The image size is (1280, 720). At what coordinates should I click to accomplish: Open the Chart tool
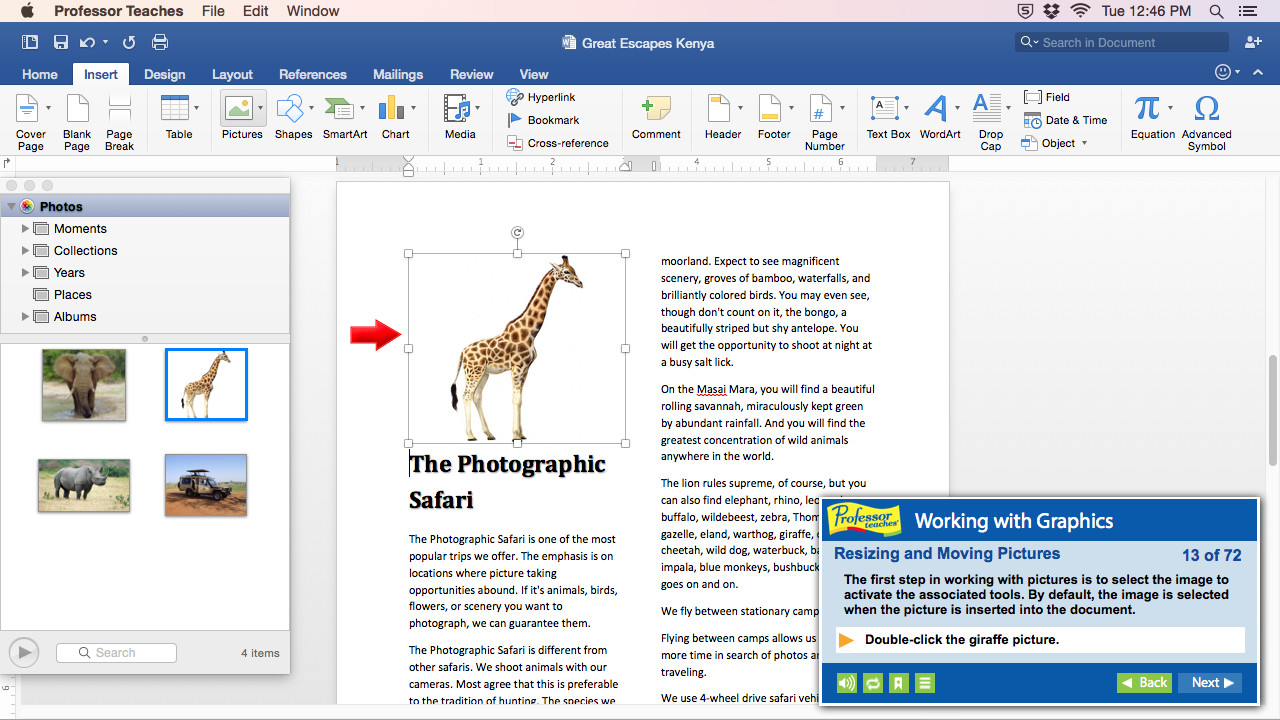coord(392,109)
